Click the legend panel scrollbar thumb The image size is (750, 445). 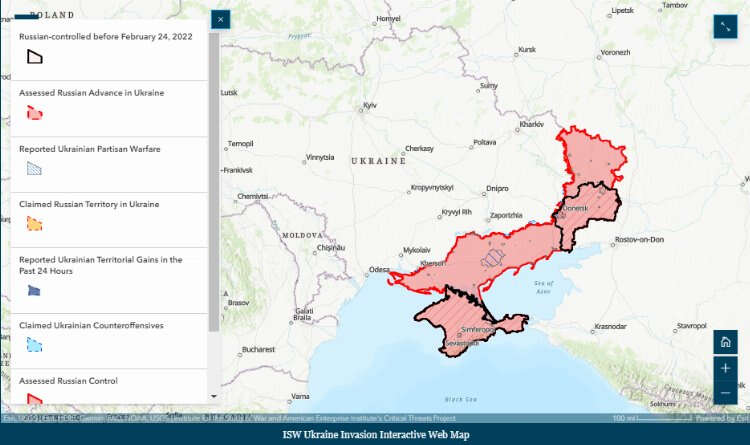tap(214, 180)
